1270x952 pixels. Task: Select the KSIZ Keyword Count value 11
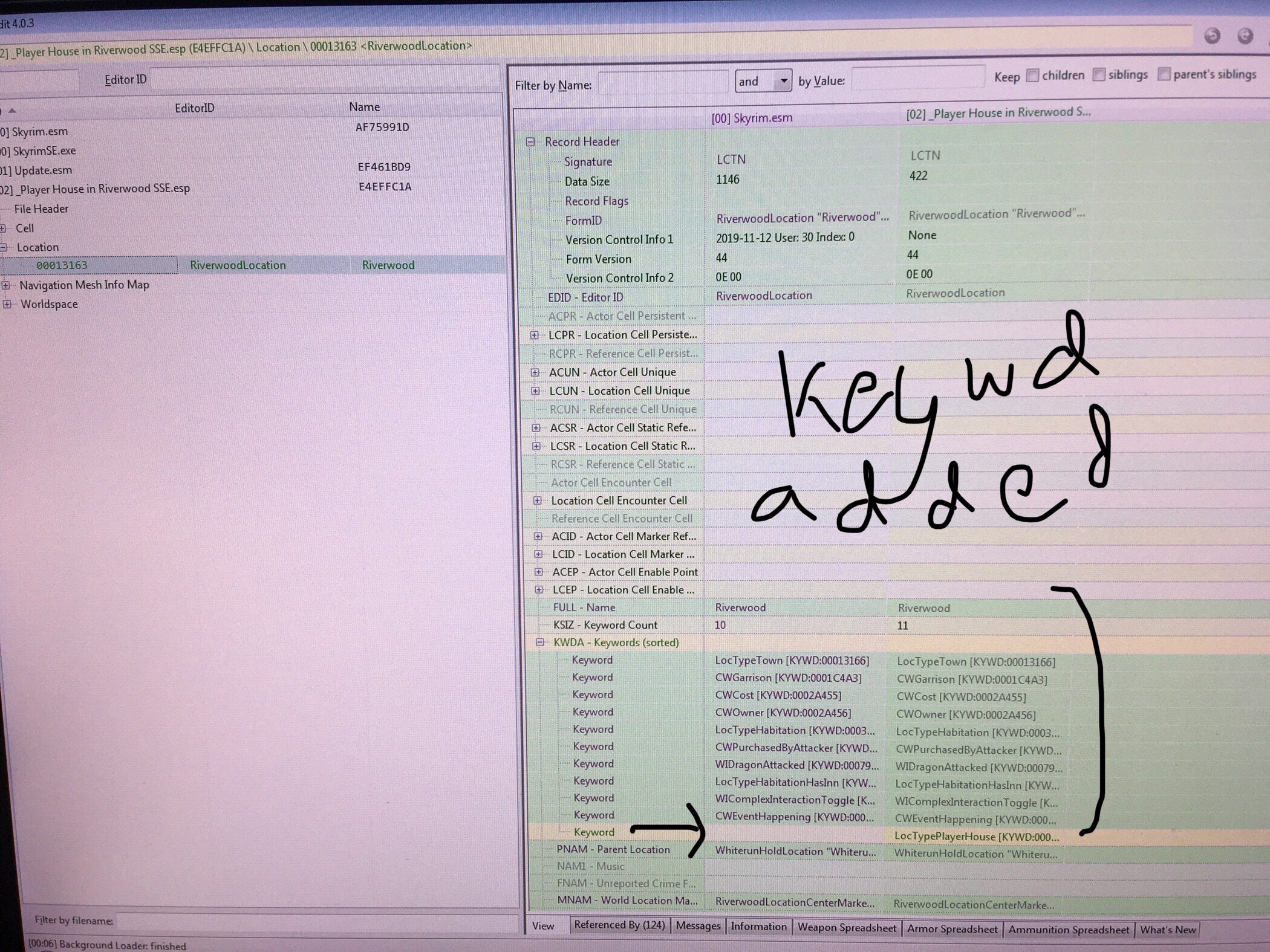902,626
